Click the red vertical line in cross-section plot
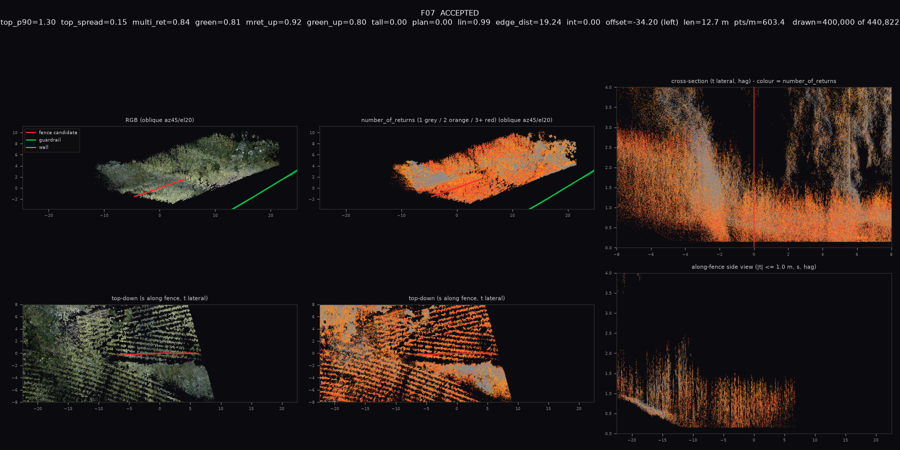The image size is (900, 450). 754,168
